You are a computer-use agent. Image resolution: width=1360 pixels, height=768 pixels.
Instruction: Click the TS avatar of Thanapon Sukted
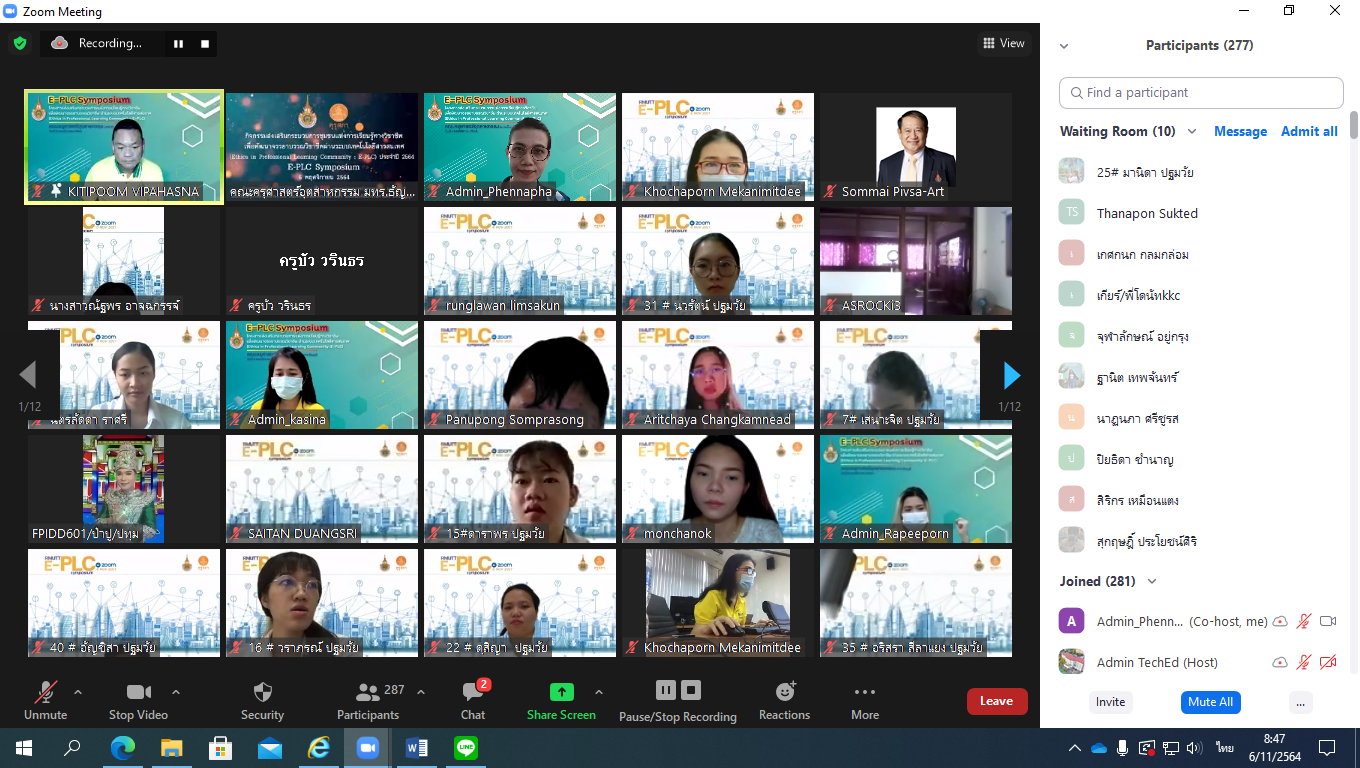(x=1072, y=212)
